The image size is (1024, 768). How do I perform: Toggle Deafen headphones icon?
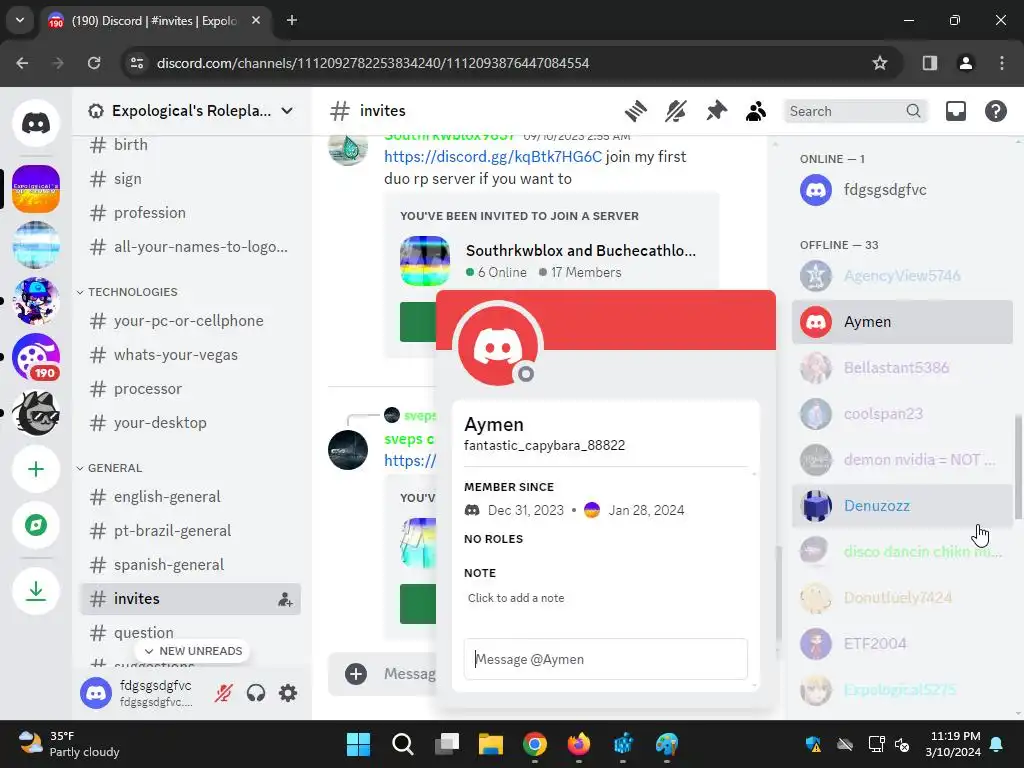point(256,693)
